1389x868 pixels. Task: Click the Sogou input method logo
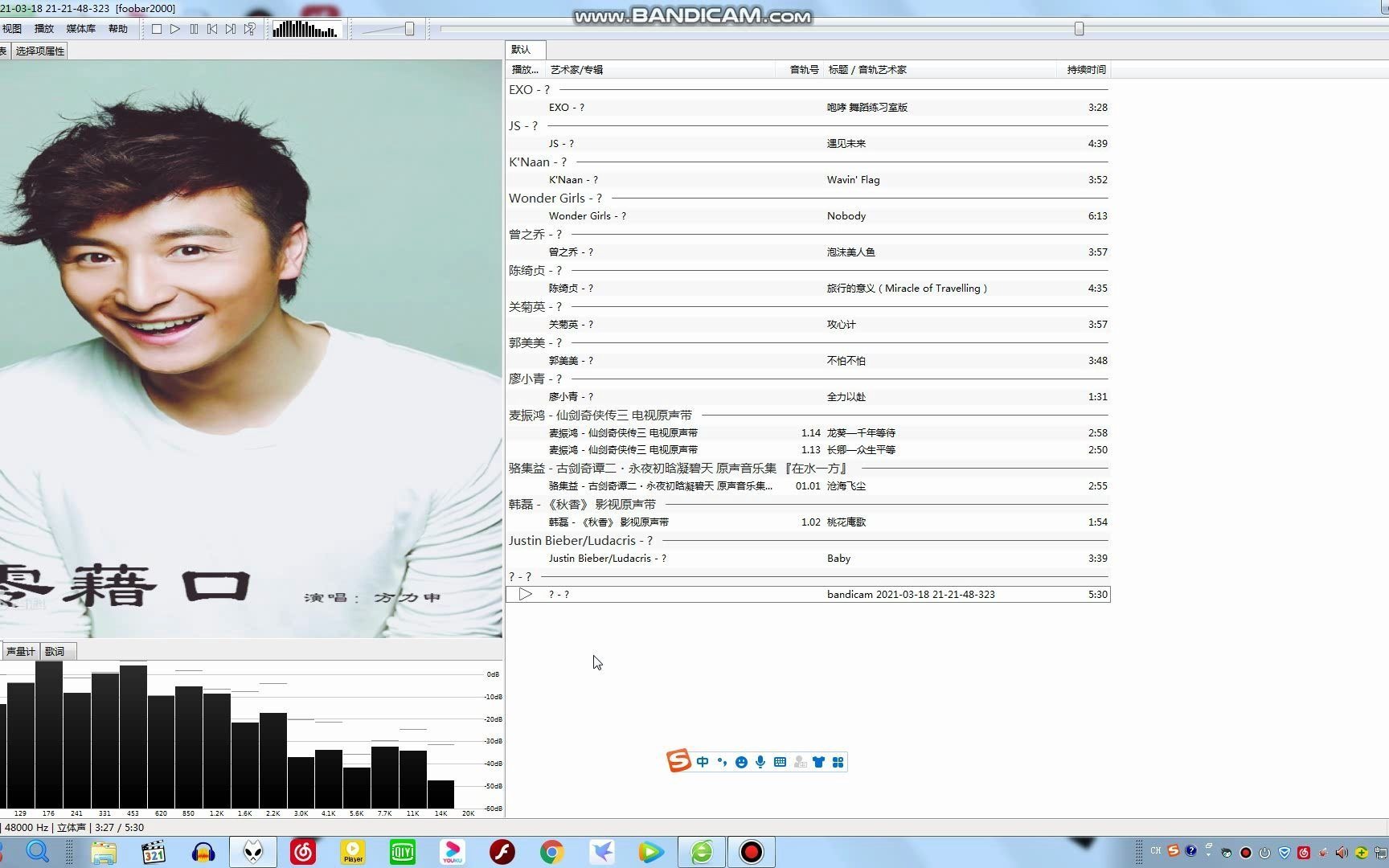tap(679, 760)
